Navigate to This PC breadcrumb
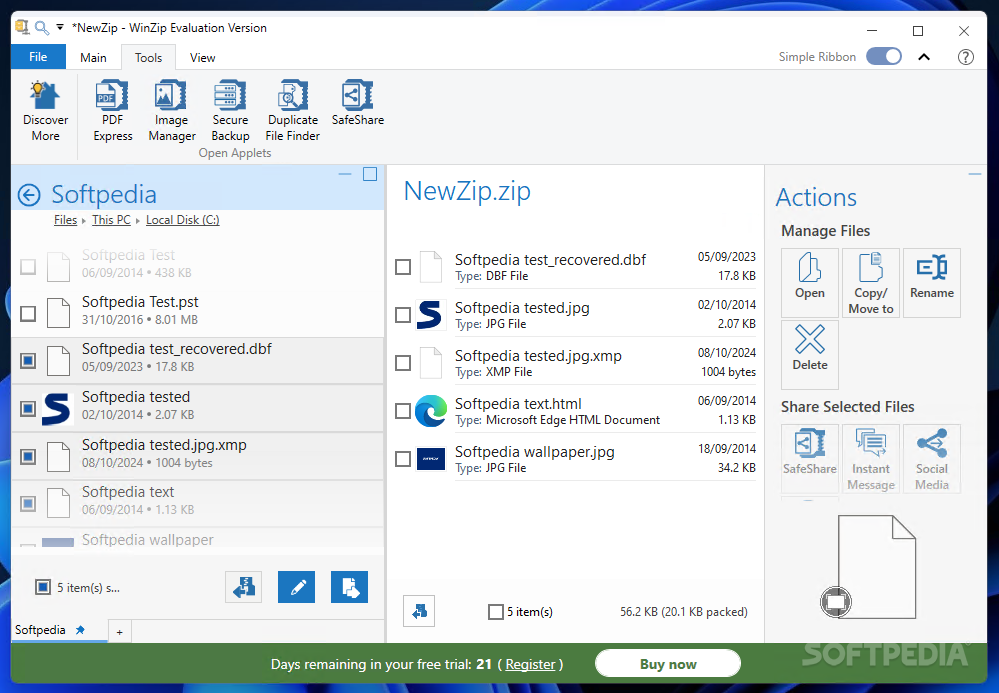Screen dimensions: 999x693 coord(111,220)
